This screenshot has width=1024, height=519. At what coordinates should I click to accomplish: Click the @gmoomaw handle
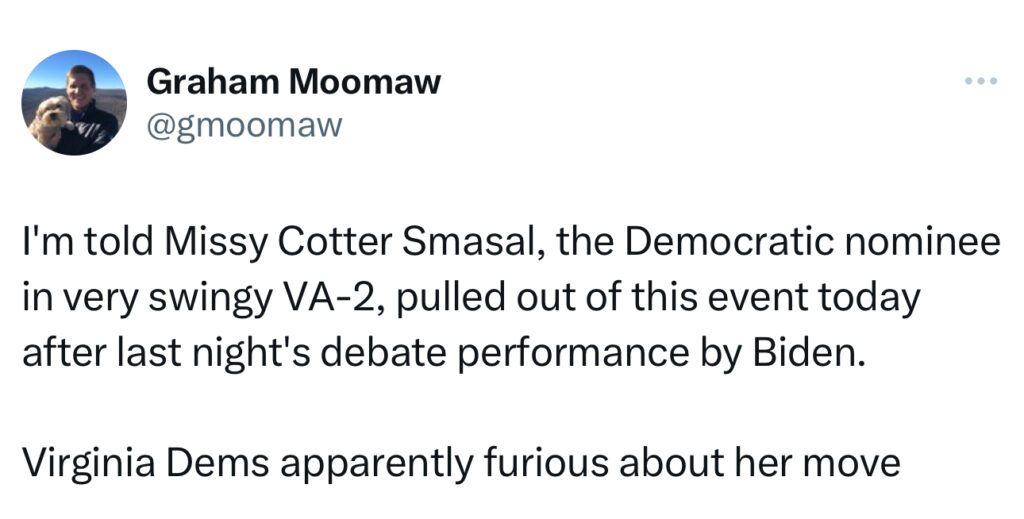tap(244, 125)
